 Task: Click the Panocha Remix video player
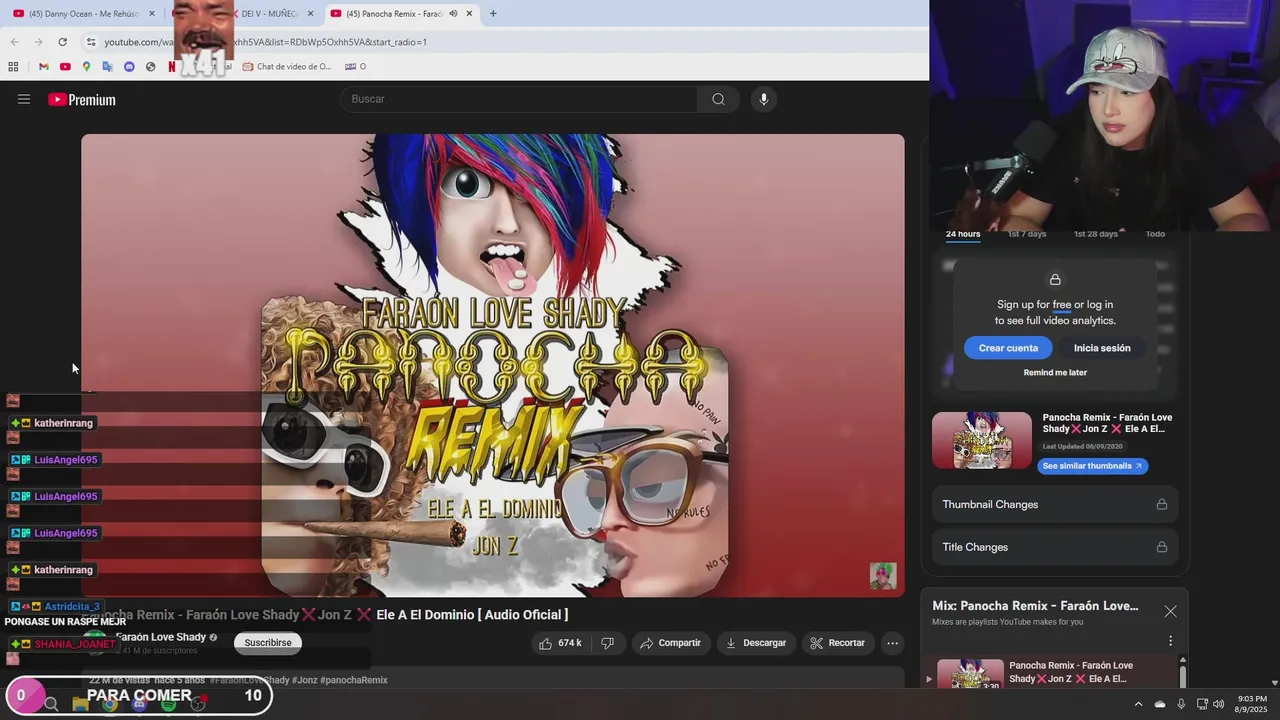[x=493, y=366]
